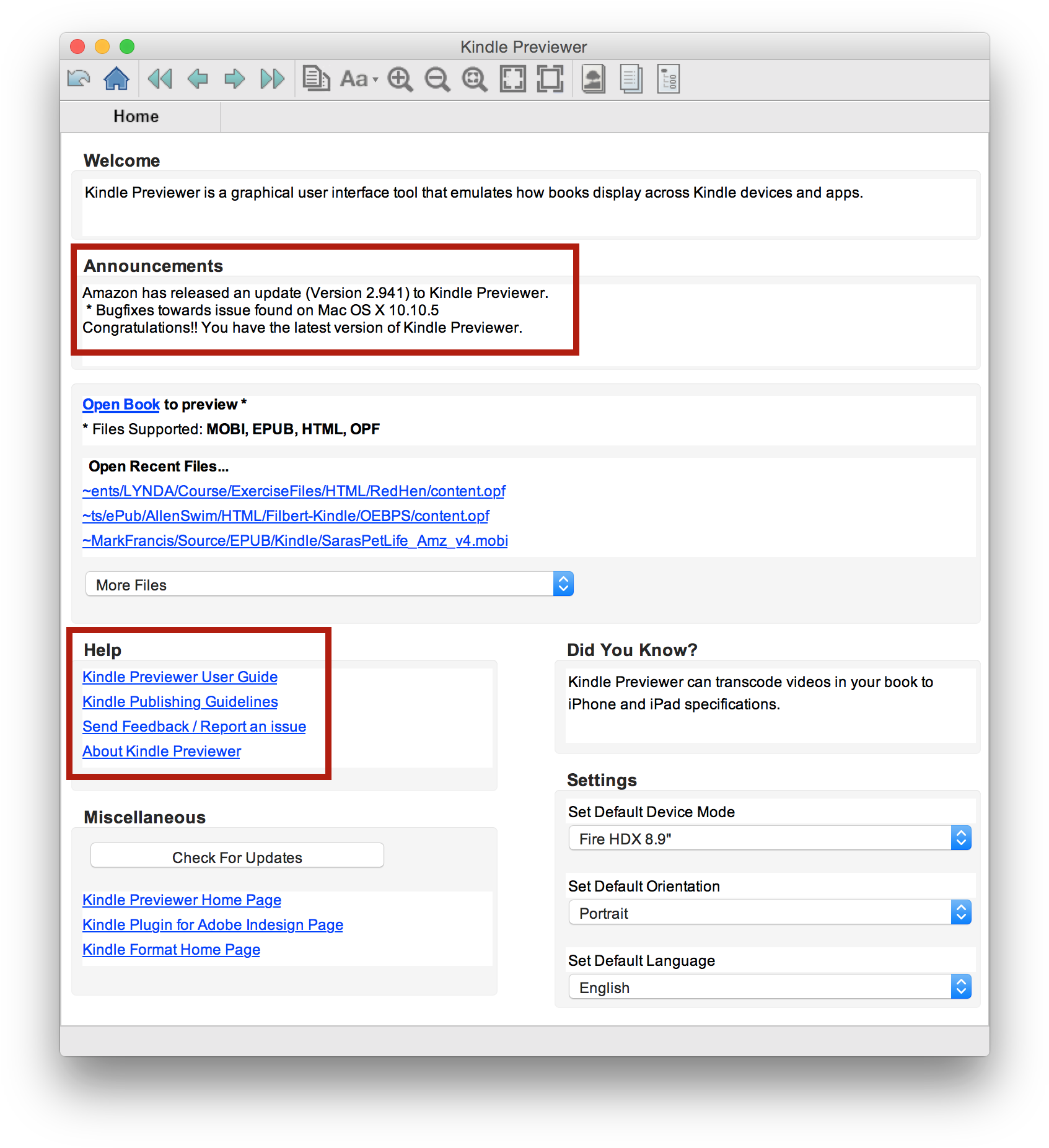The width and height of the screenshot is (1049, 1148).
Task: Open recent file Filbert-Kindle/OEBPS/content.opf
Action: point(286,516)
